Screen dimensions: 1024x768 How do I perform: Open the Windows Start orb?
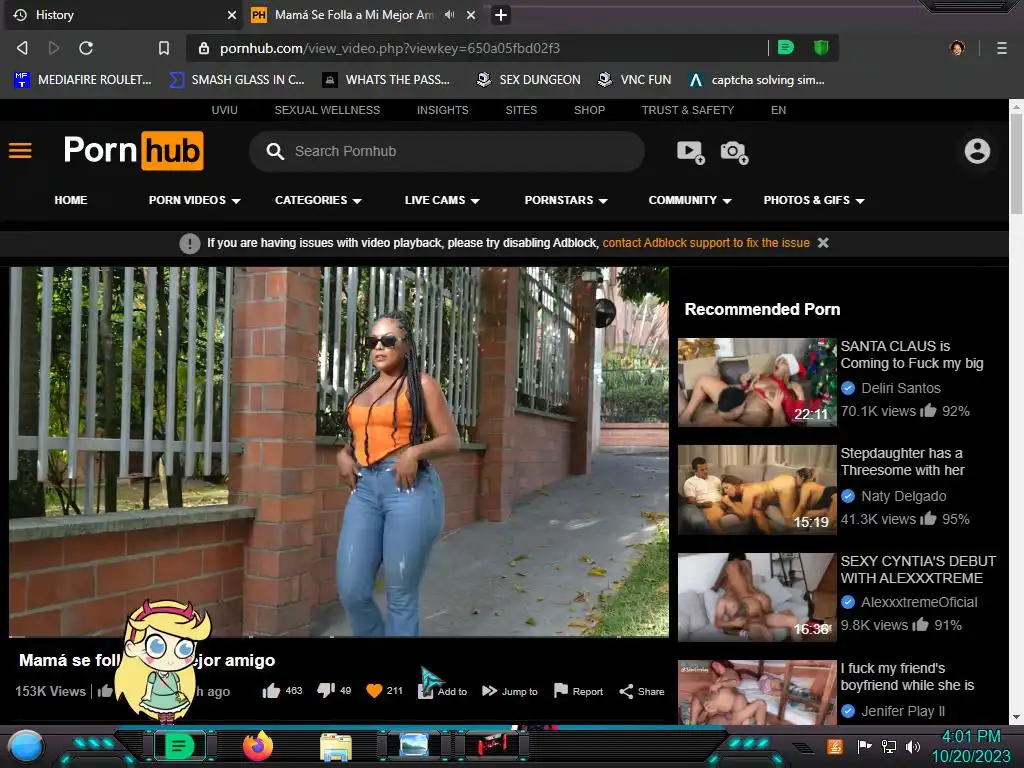coord(25,746)
